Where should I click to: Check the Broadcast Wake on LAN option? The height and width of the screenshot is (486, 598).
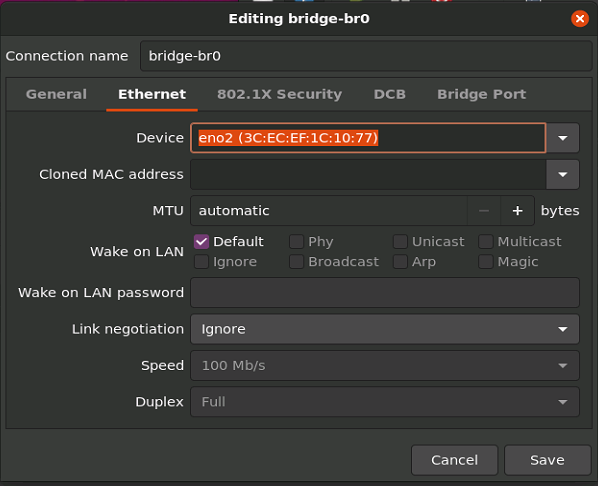tap(296, 262)
